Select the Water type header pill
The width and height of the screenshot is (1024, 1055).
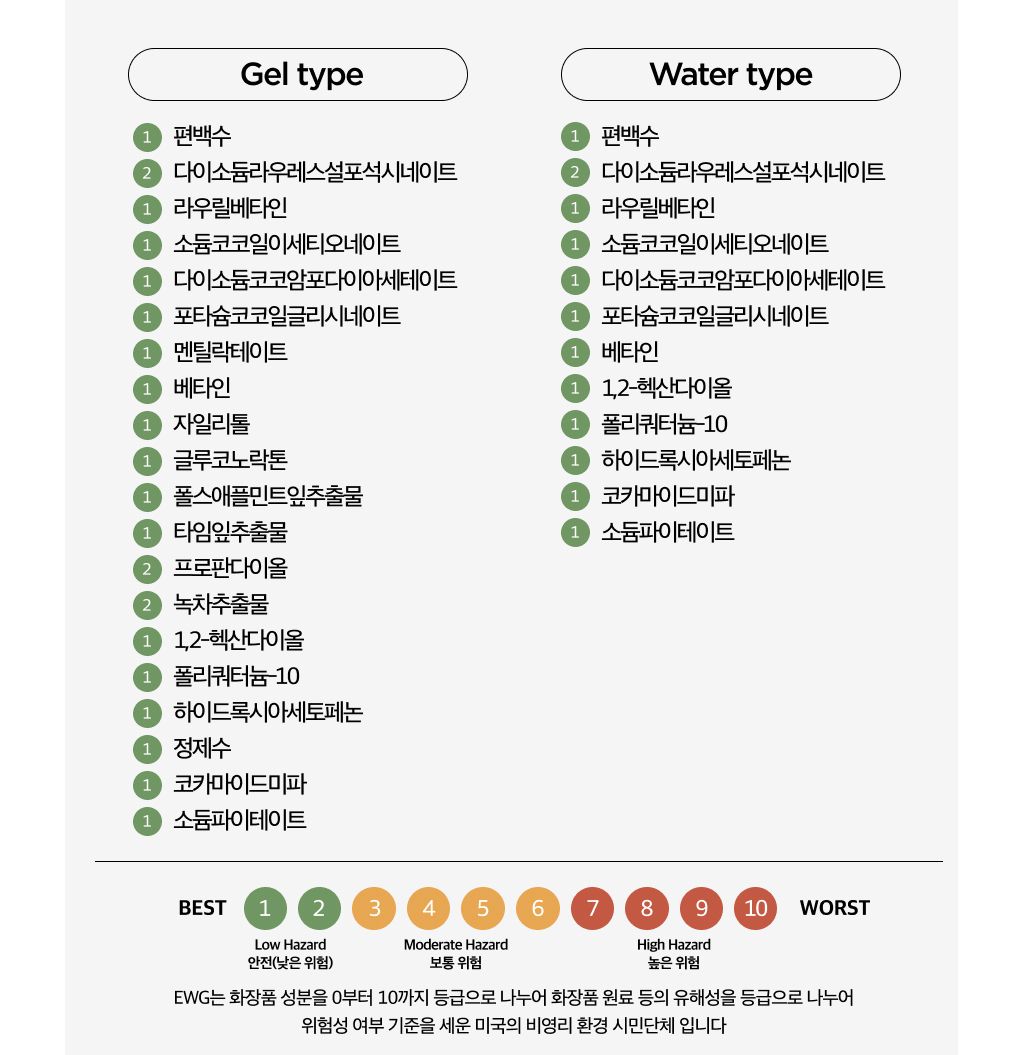coord(730,75)
